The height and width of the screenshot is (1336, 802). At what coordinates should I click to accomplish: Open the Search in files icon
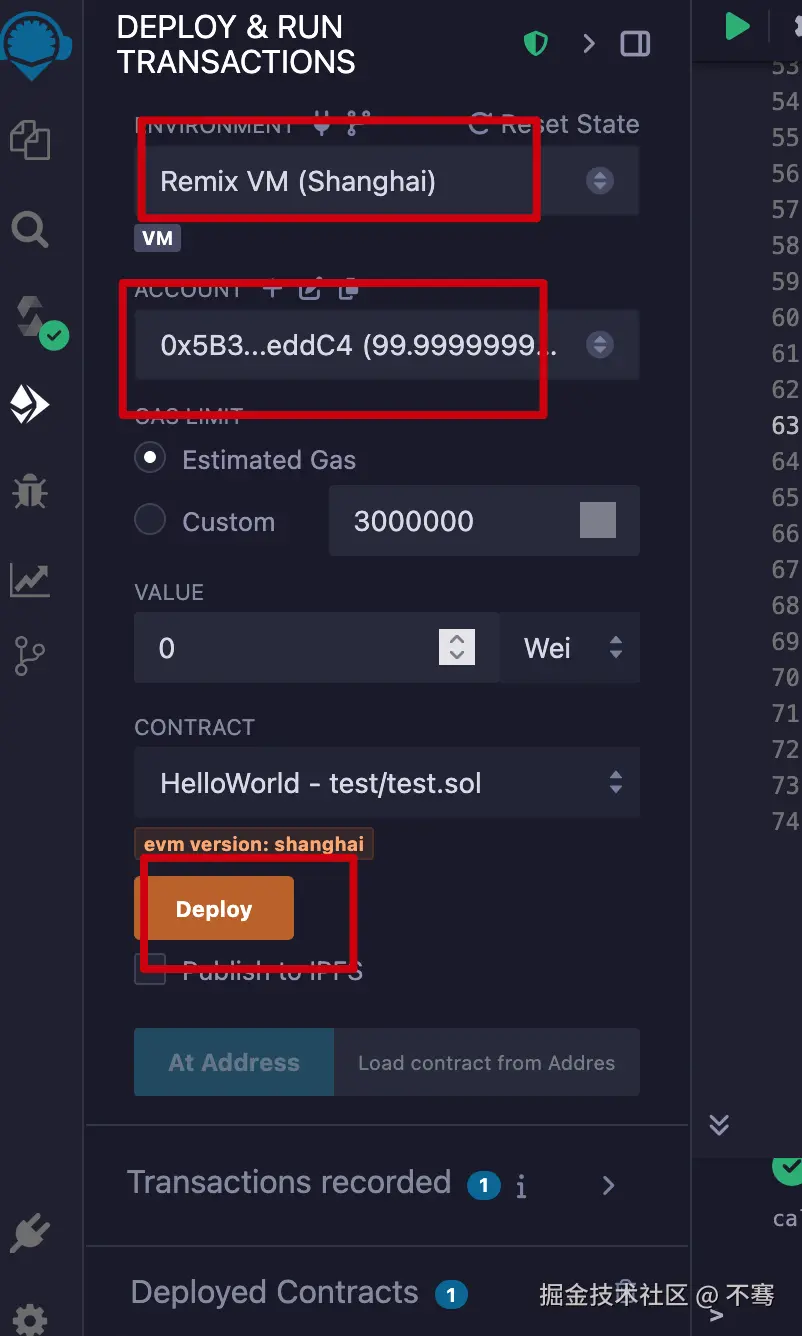coord(30,230)
